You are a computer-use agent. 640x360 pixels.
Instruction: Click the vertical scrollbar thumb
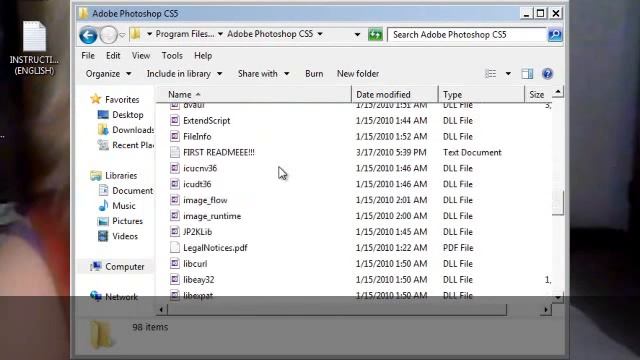click(x=558, y=202)
